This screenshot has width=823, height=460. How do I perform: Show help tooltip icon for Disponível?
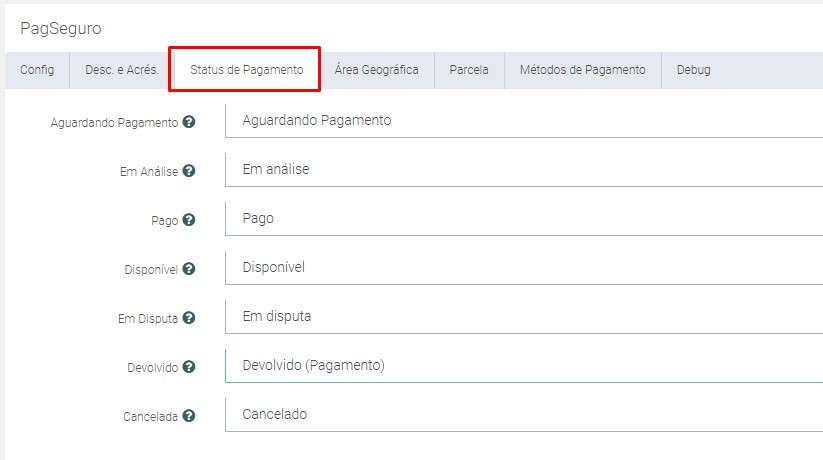pos(189,269)
